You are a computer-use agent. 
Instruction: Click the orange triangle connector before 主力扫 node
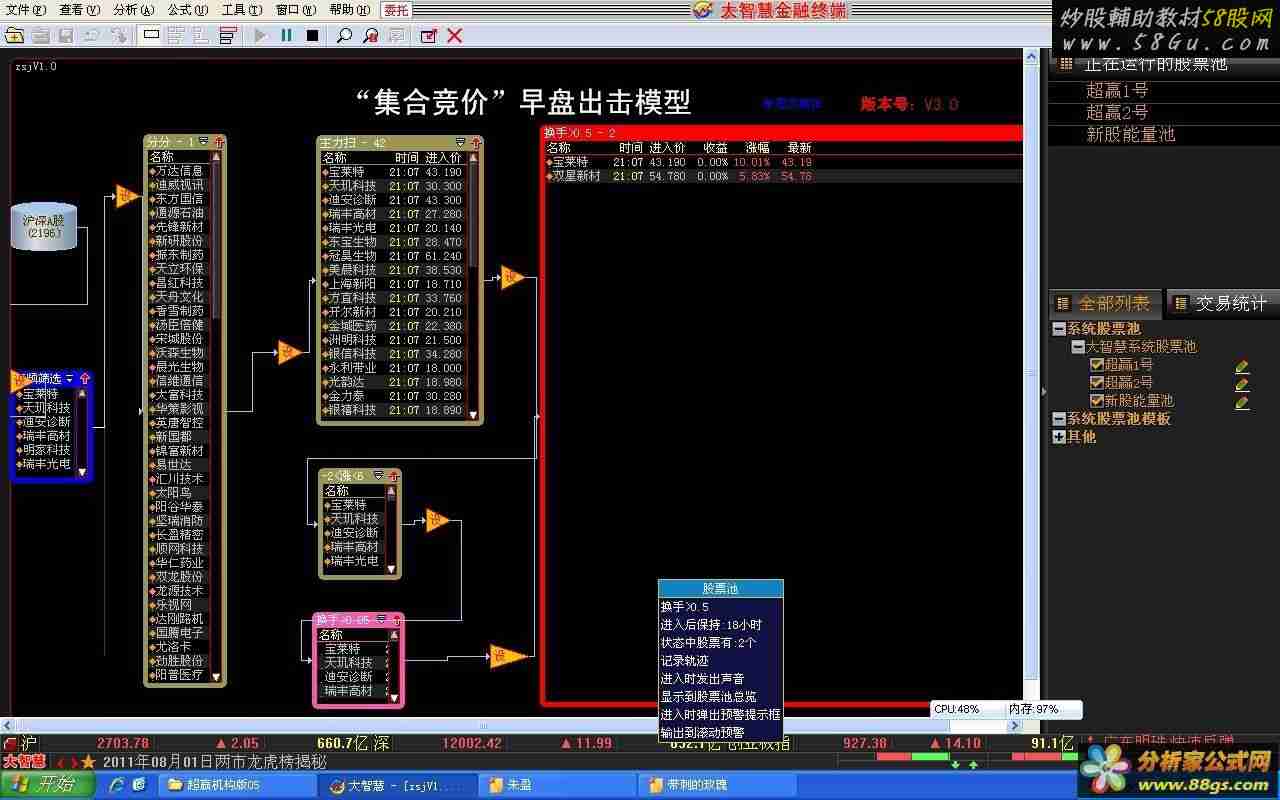290,352
